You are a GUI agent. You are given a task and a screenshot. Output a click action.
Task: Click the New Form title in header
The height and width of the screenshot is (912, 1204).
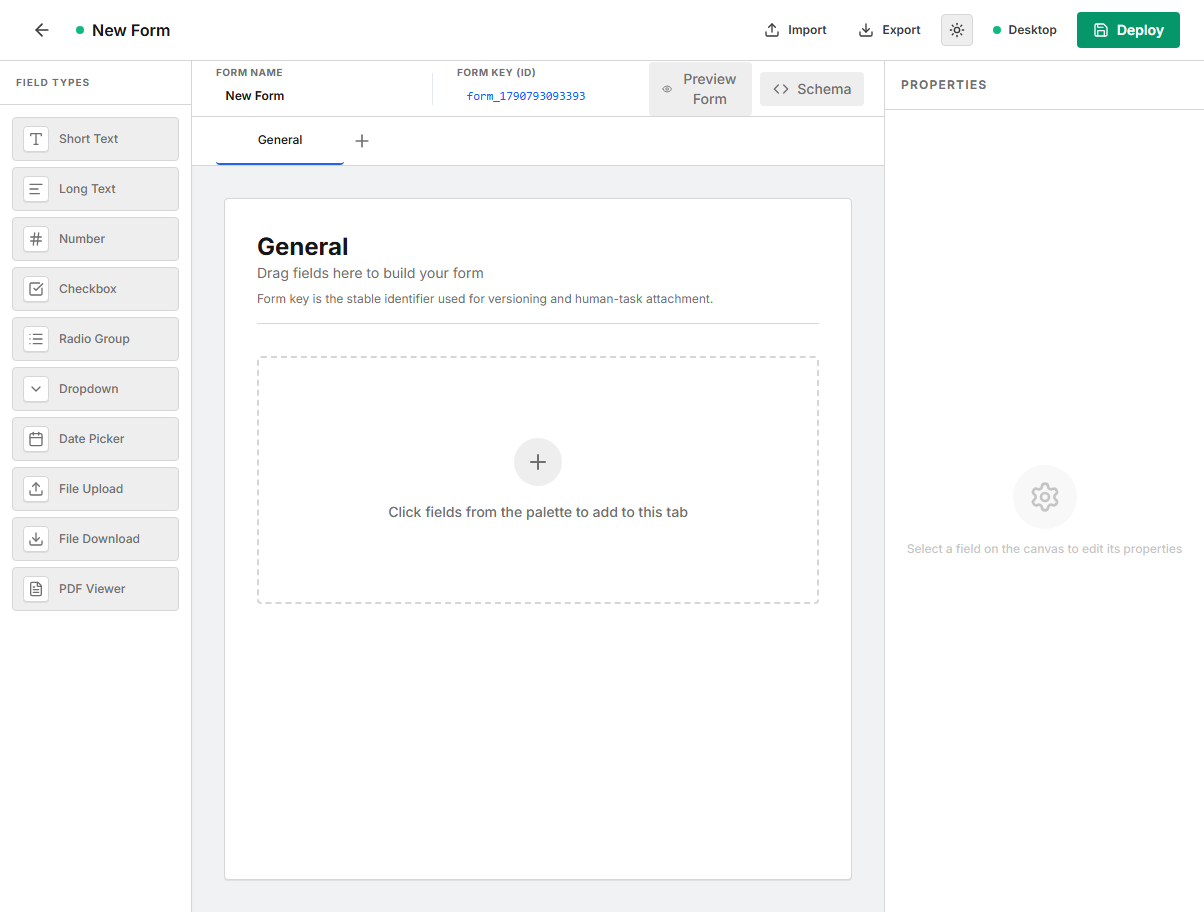[x=131, y=30]
